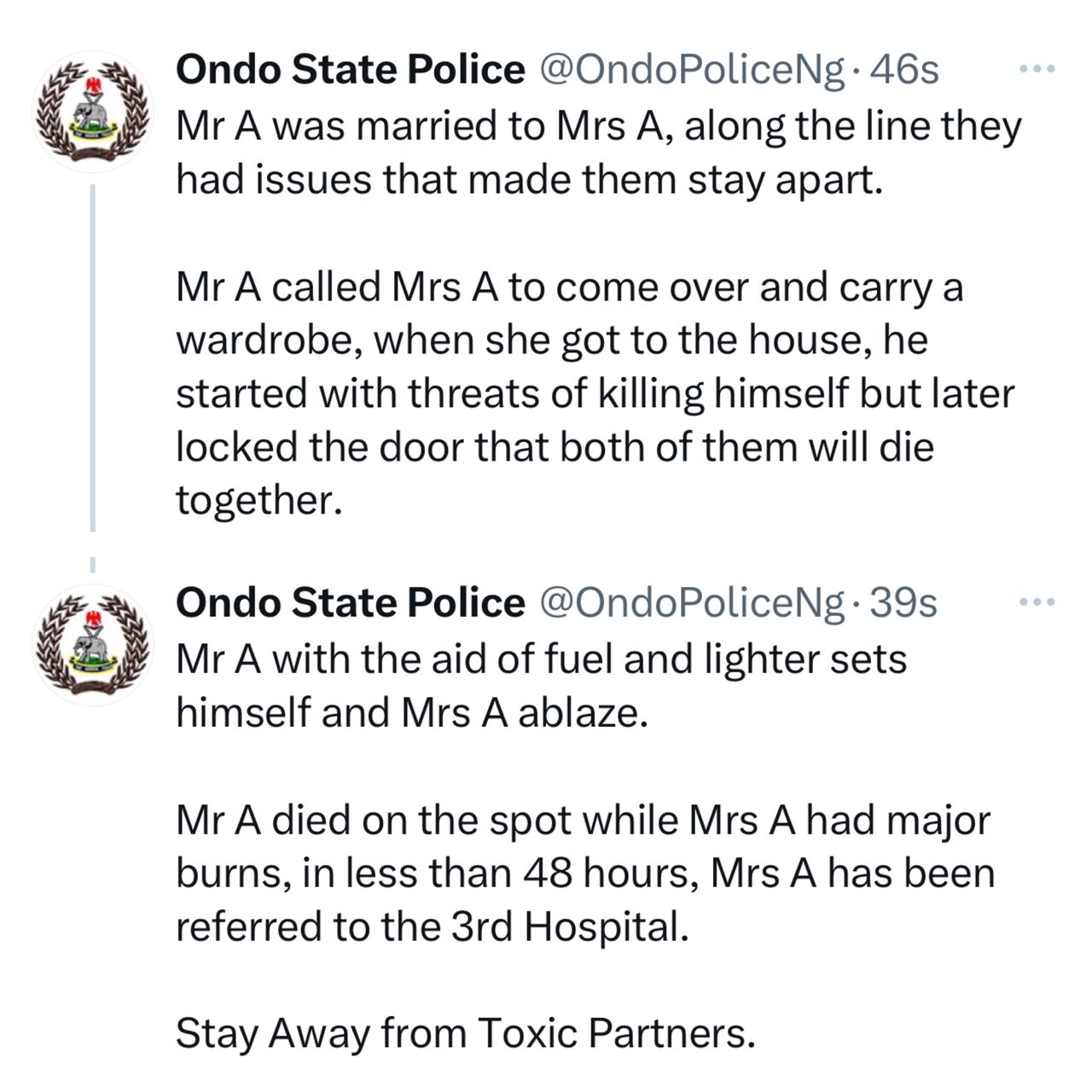Click the paragraph starting 'Mr A died on the spot'
Image resolution: width=1092 pixels, height=1092 pixels.
[585, 873]
